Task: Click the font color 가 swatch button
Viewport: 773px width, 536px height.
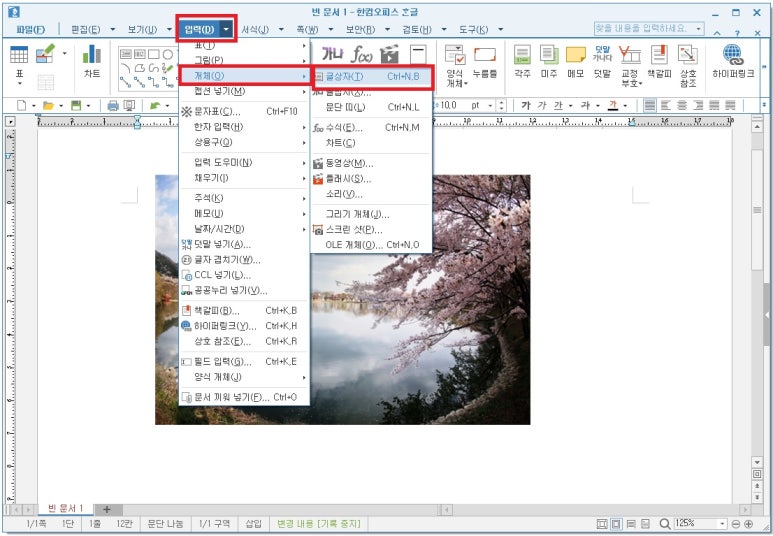Action: 613,106
